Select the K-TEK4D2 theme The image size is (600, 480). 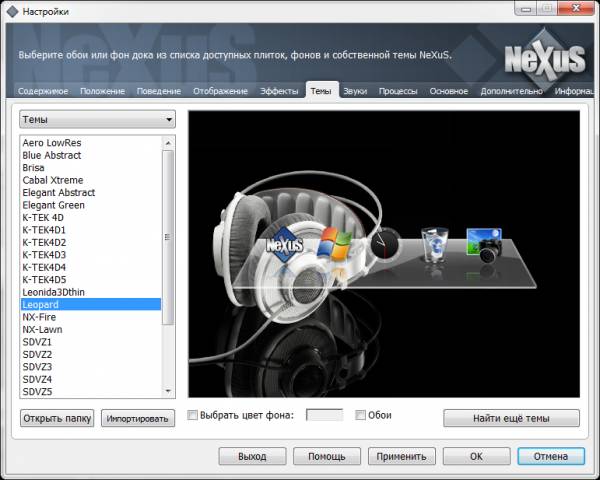pos(91,242)
